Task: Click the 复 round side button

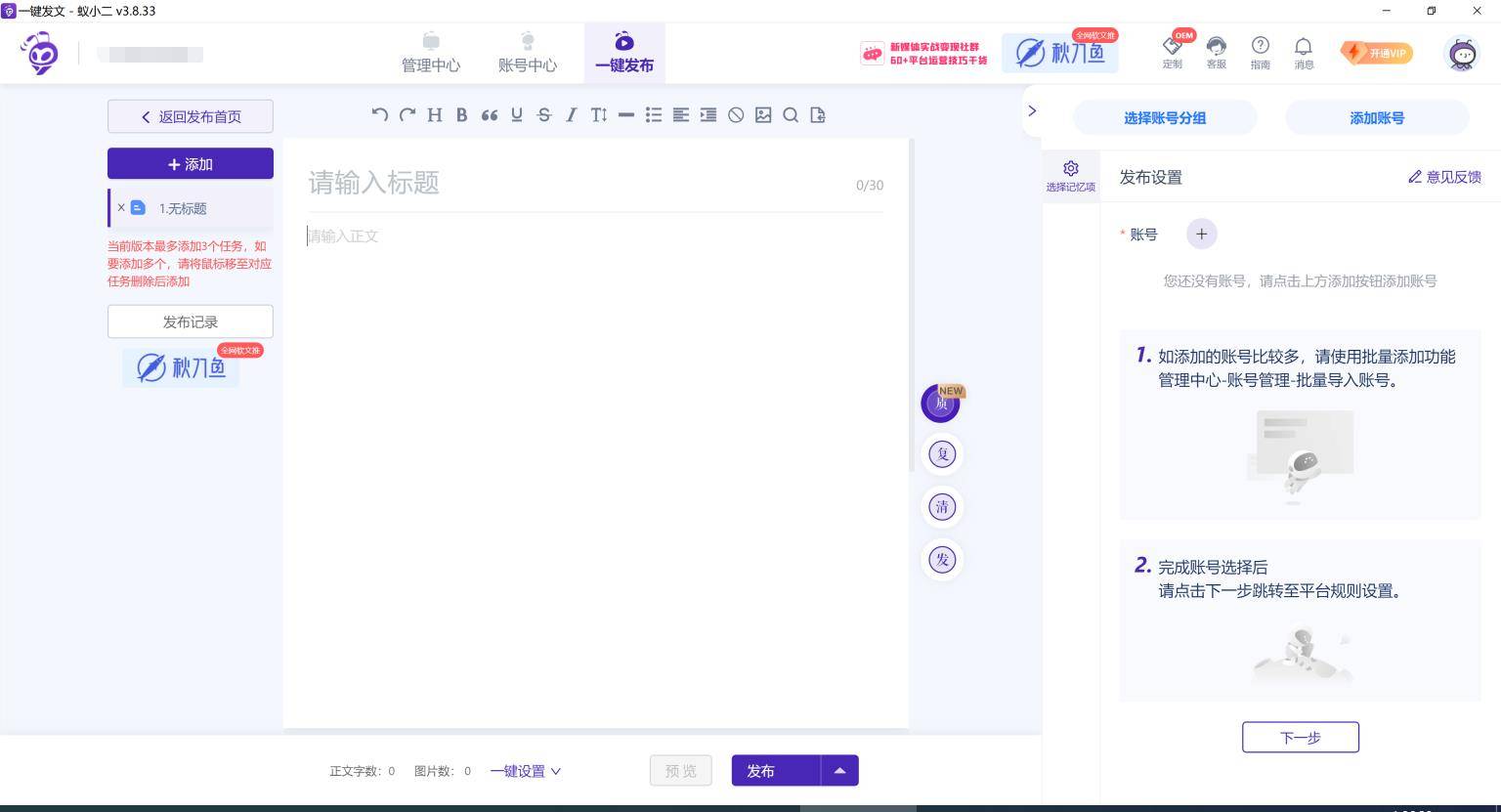Action: tap(942, 454)
